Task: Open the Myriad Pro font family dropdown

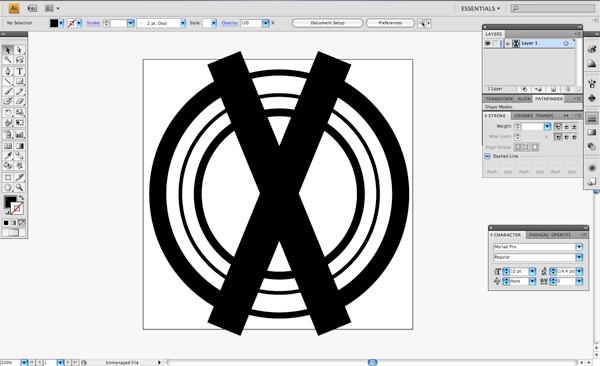Action: 579,247
